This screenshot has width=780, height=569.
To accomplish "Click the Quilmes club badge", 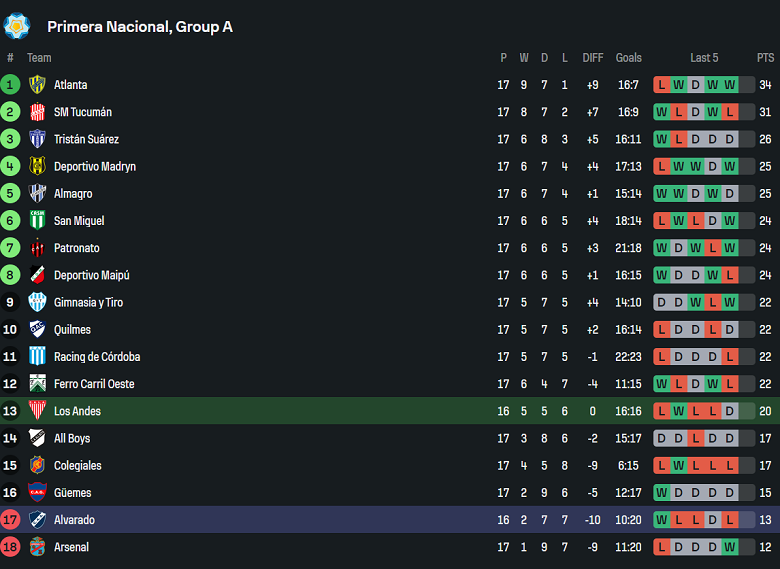I will tap(37, 330).
